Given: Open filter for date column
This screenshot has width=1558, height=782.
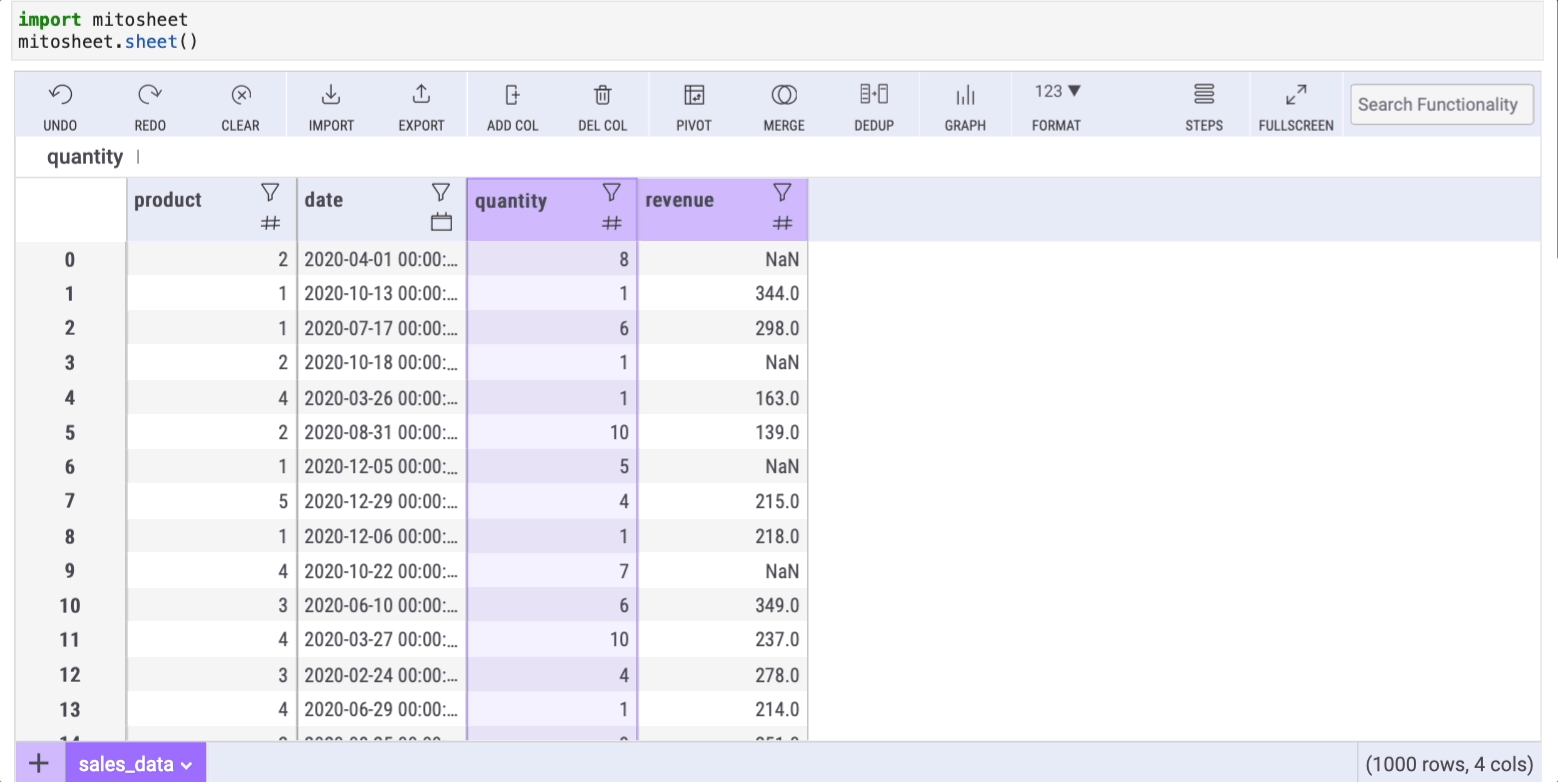Looking at the screenshot, I should click(x=441, y=192).
